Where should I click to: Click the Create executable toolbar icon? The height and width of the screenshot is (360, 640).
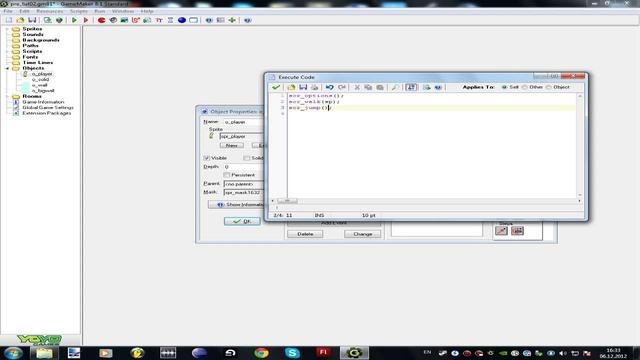click(48, 20)
